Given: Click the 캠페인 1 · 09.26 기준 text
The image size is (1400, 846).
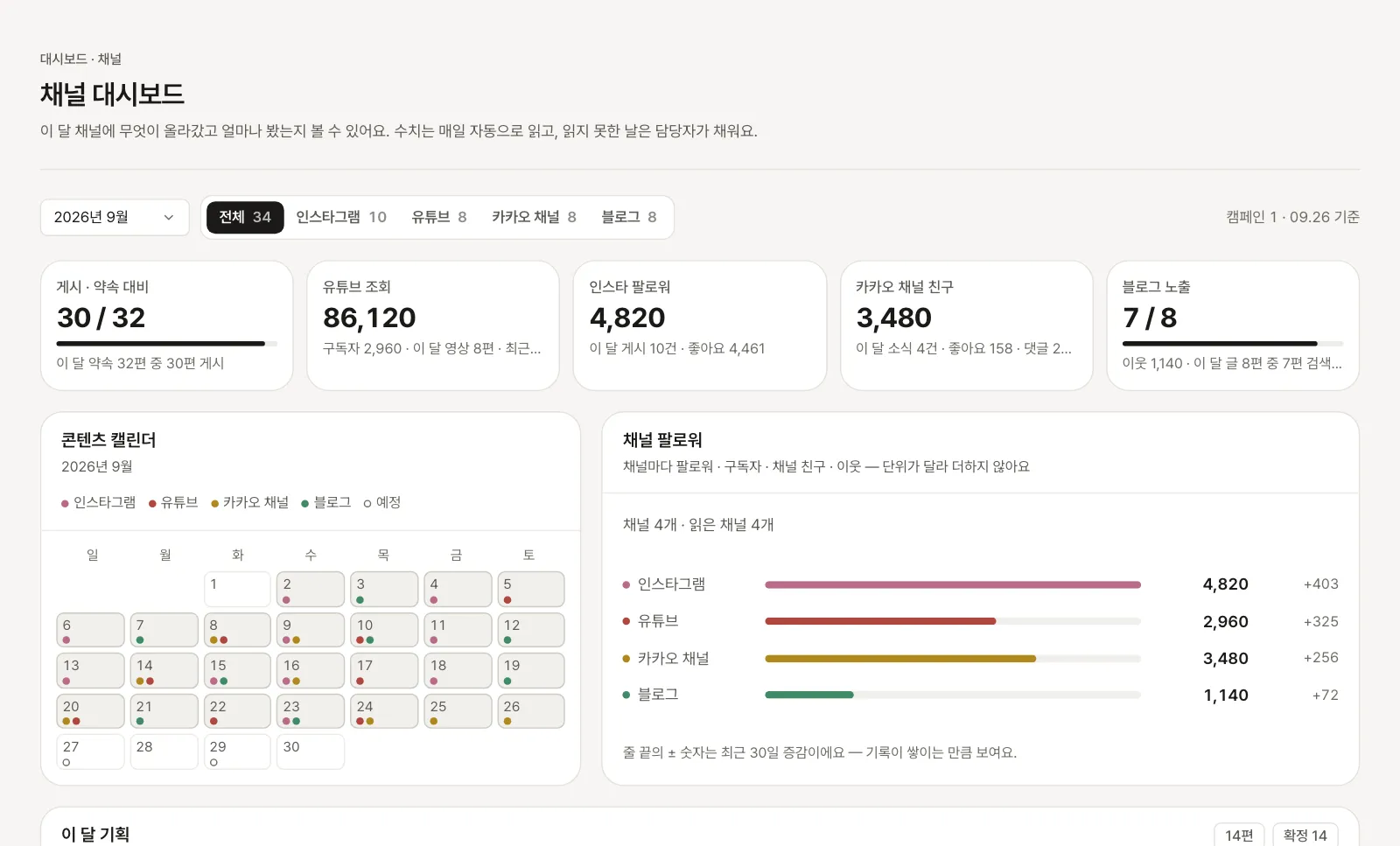Looking at the screenshot, I should [x=1292, y=217].
